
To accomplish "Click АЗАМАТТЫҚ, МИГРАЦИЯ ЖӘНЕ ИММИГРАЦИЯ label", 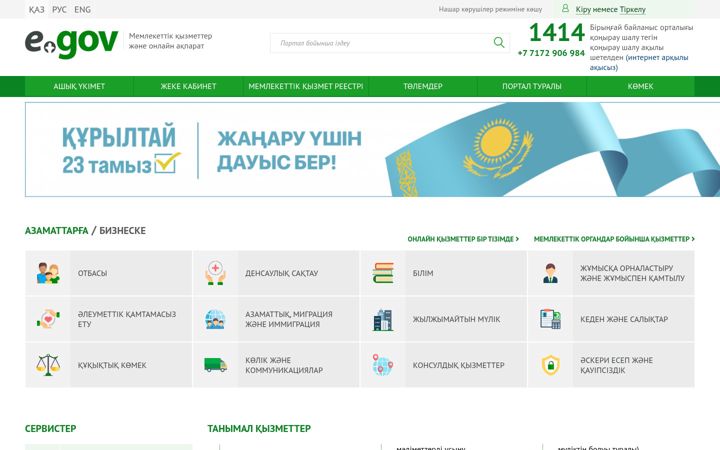I will pos(289,319).
